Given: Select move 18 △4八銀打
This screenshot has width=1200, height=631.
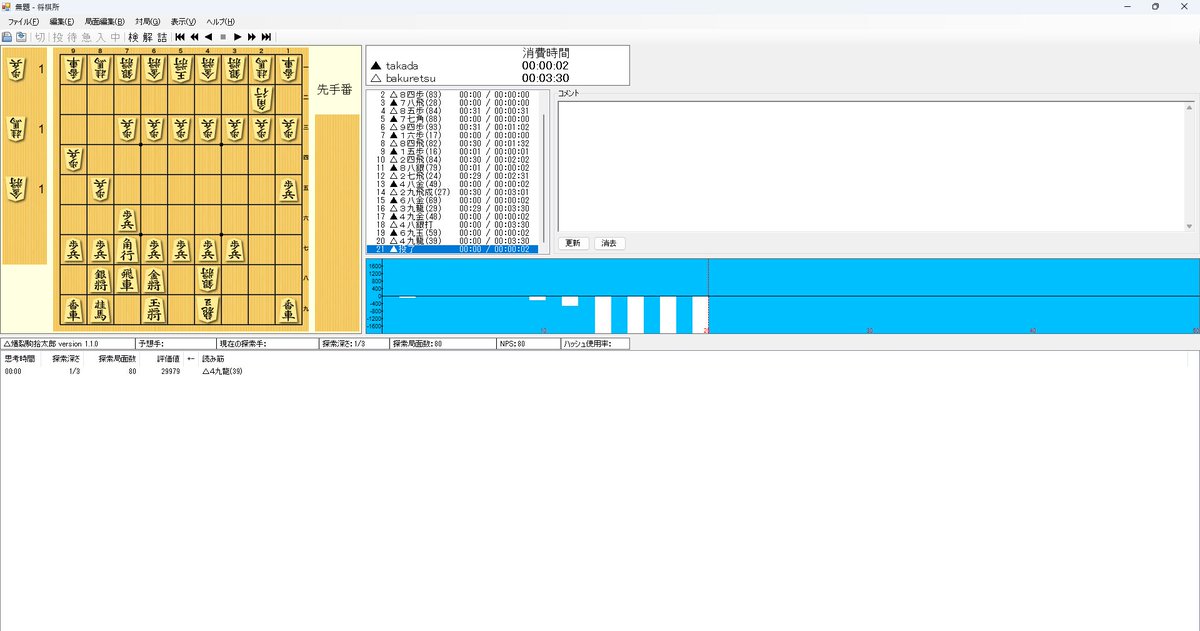Looking at the screenshot, I should pyautogui.click(x=452, y=224).
